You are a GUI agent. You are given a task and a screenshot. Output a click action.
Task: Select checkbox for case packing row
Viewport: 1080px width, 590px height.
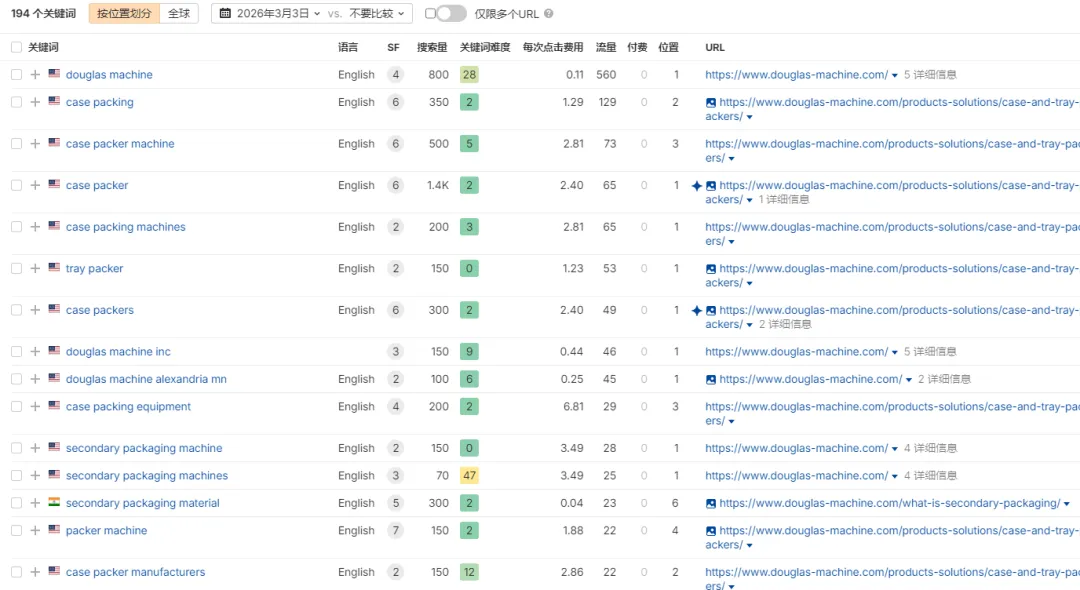(x=17, y=102)
